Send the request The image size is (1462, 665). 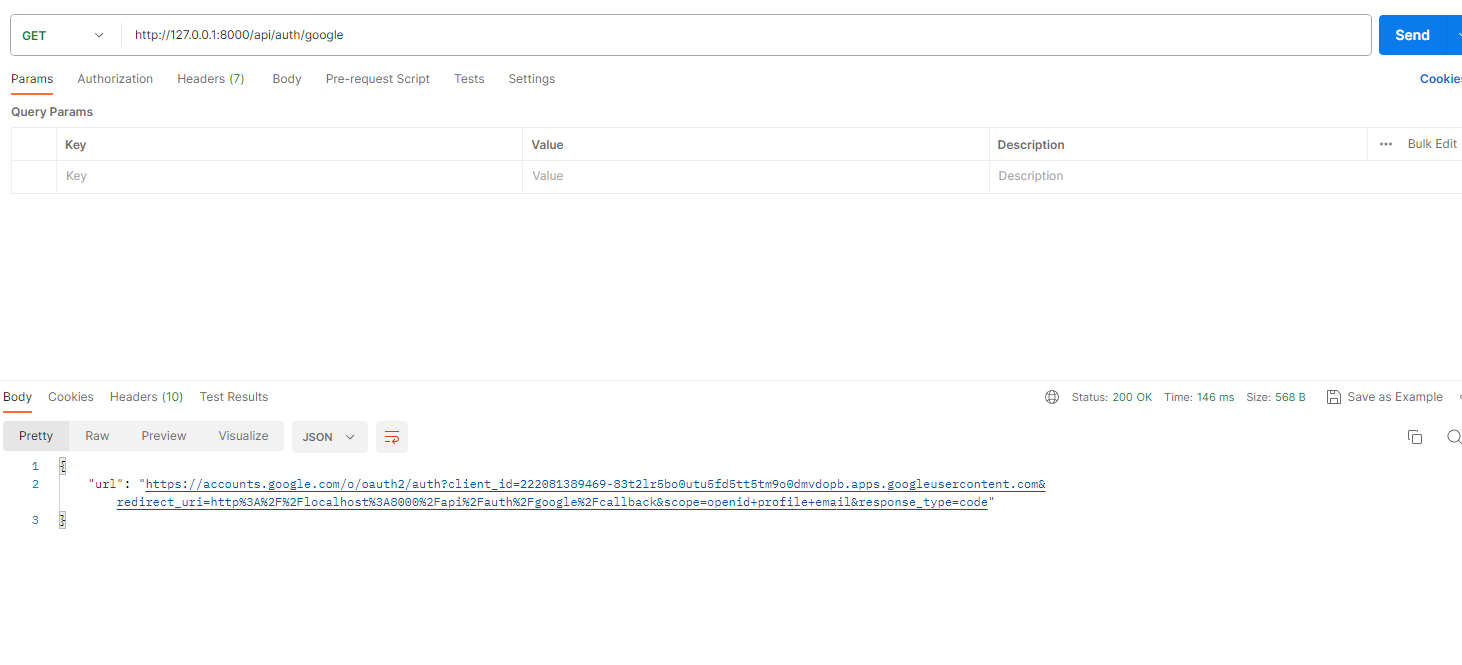(x=1412, y=35)
